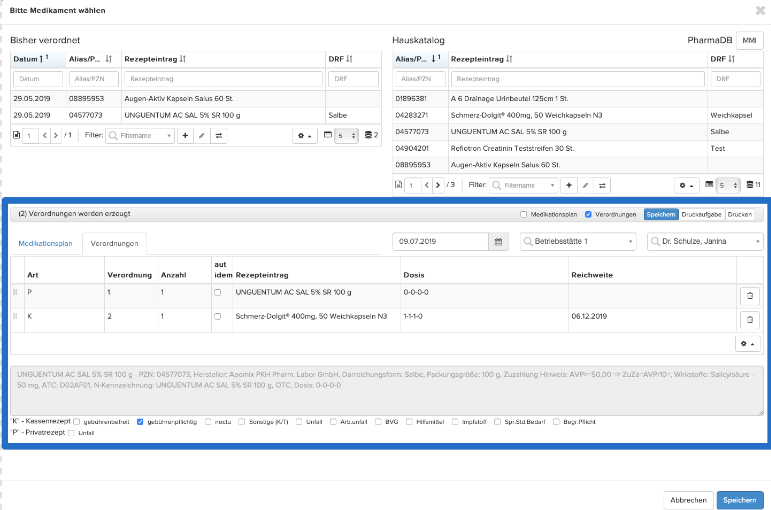
Task: Grab drag handle of Verordnung row P
Action: [15, 292]
